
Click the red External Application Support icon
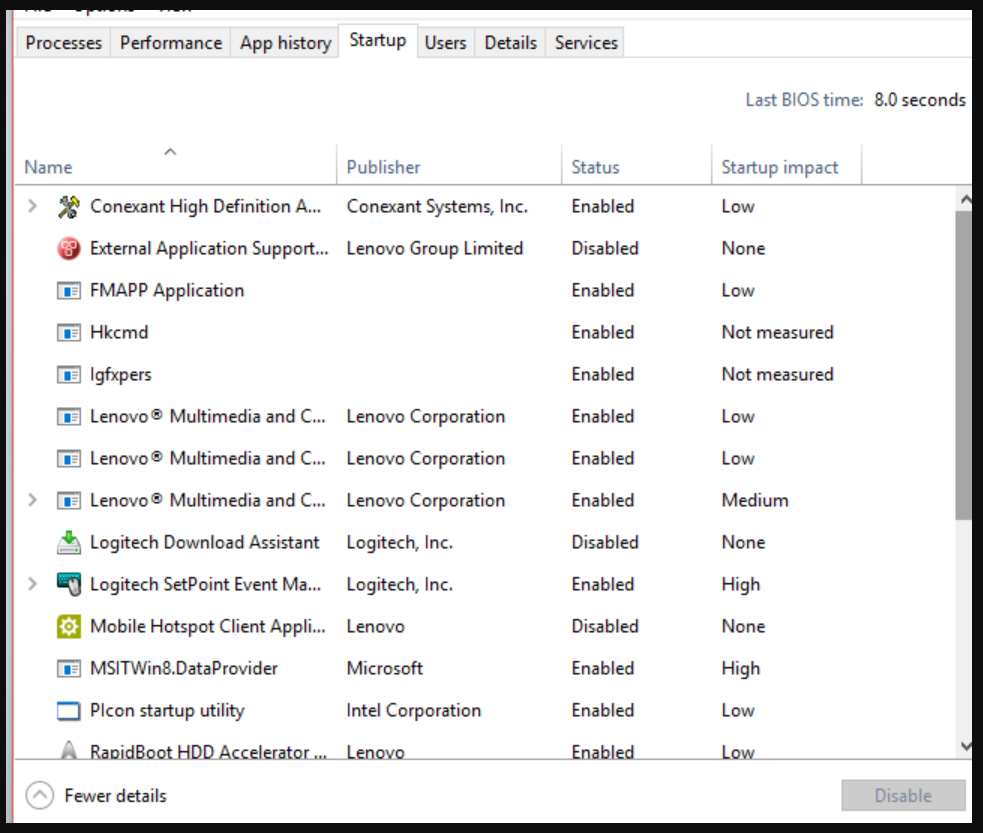coord(68,249)
